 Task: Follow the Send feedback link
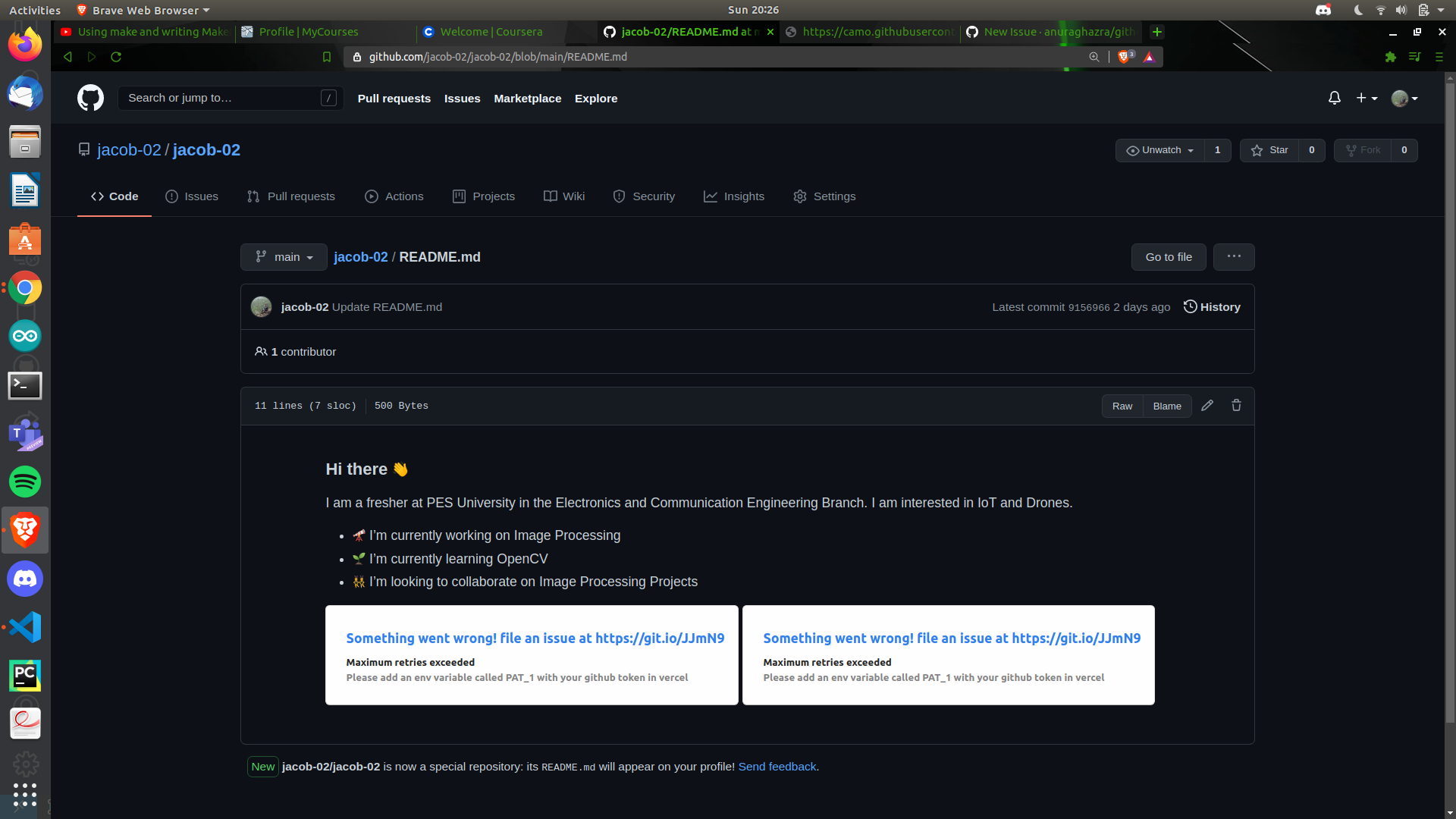click(776, 767)
